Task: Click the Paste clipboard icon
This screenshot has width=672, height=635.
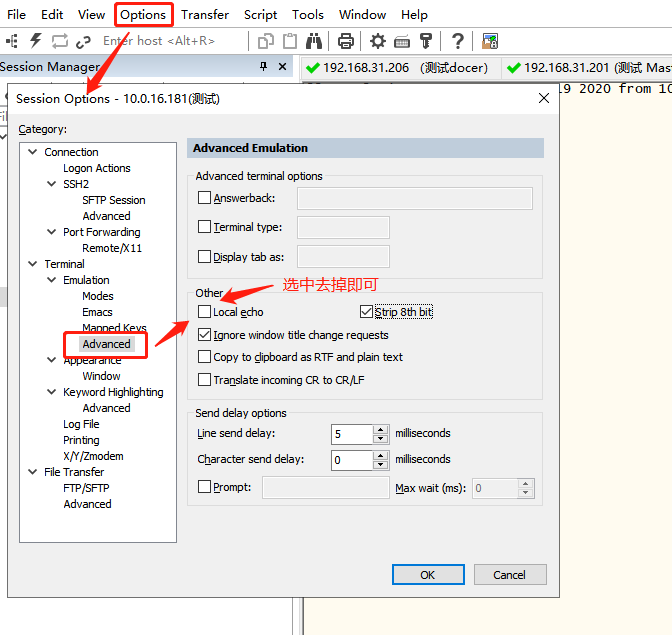Action: click(290, 41)
